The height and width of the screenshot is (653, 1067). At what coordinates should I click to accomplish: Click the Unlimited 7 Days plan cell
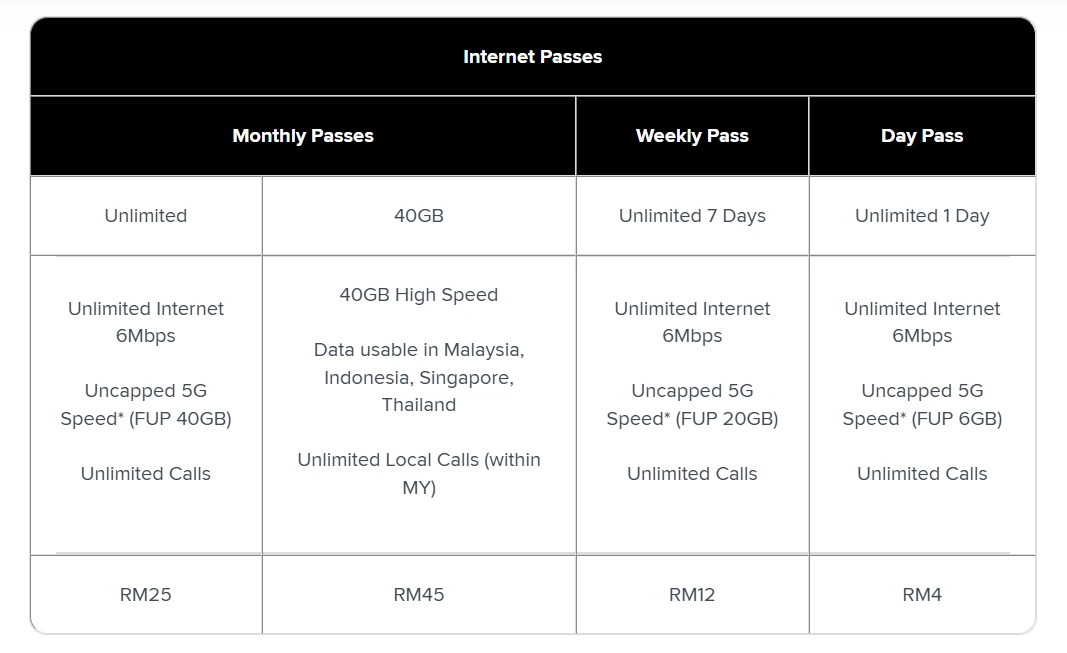pos(692,216)
